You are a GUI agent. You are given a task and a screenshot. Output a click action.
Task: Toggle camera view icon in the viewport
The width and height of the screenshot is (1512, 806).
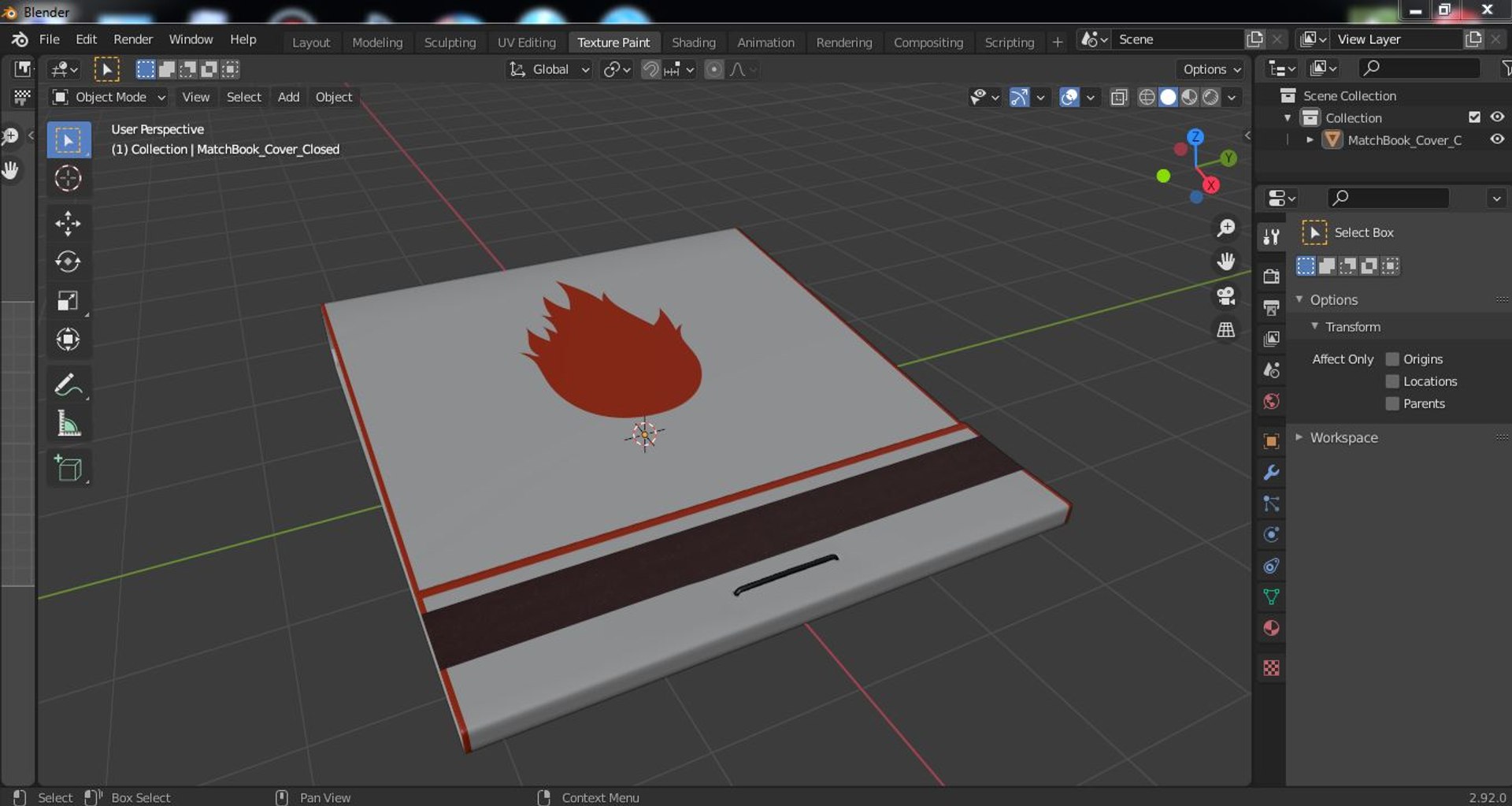[x=1226, y=296]
